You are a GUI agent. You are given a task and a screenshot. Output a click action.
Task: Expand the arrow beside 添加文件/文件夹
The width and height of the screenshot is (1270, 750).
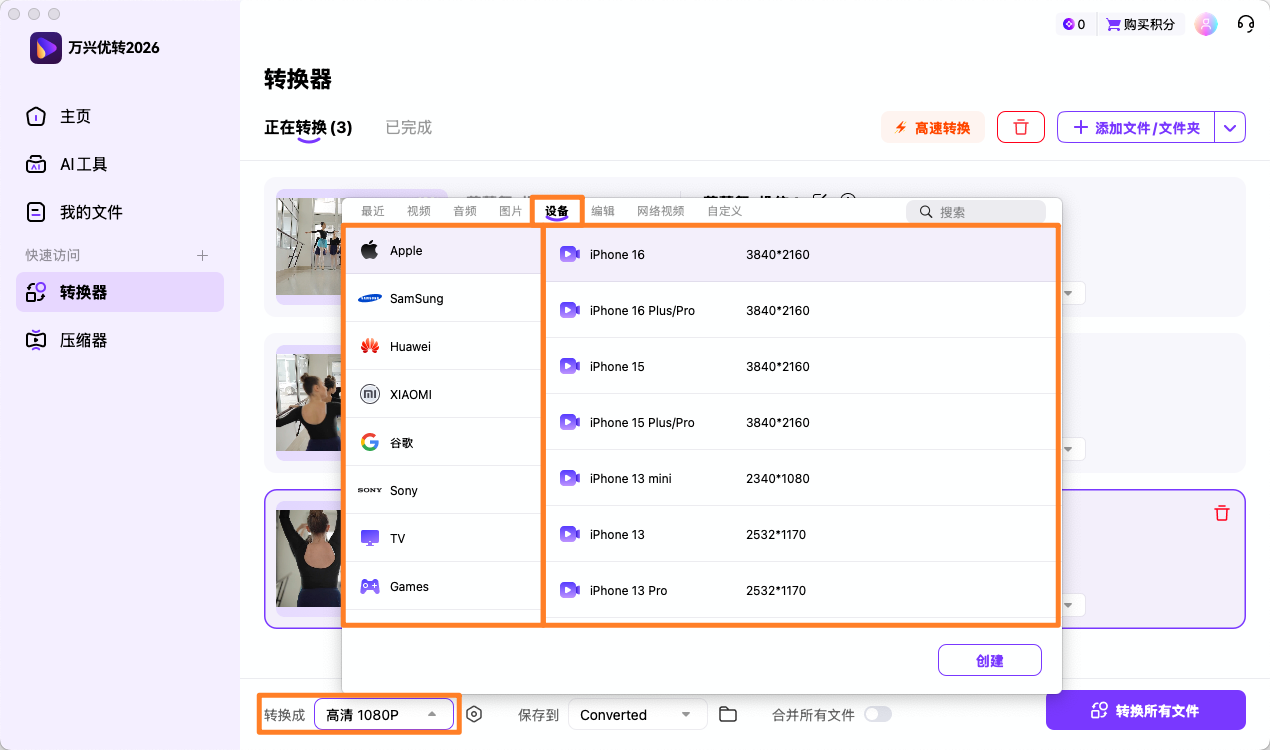tap(1230, 127)
